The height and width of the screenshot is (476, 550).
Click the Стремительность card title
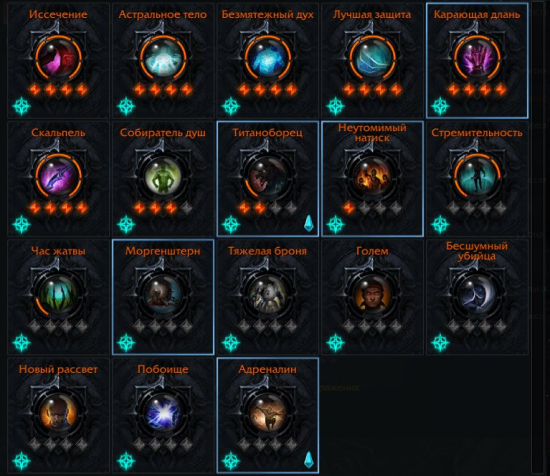(x=477, y=133)
